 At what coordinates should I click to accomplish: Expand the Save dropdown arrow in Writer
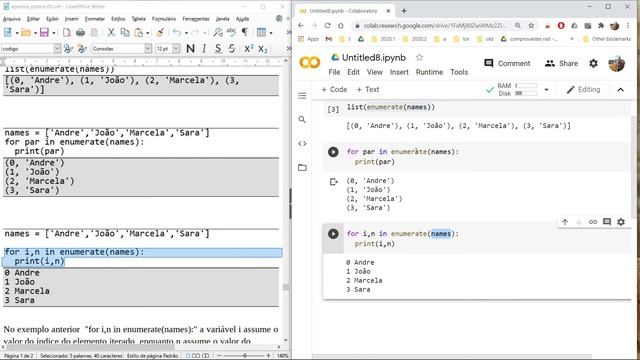tap(53, 33)
